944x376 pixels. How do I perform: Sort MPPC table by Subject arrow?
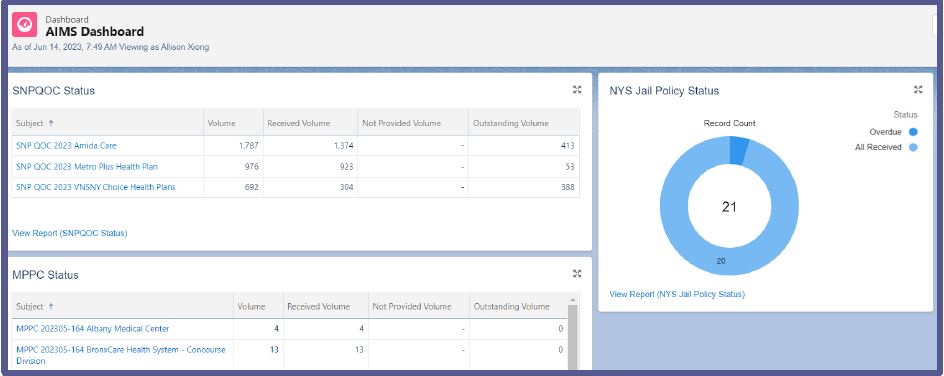(x=51, y=306)
